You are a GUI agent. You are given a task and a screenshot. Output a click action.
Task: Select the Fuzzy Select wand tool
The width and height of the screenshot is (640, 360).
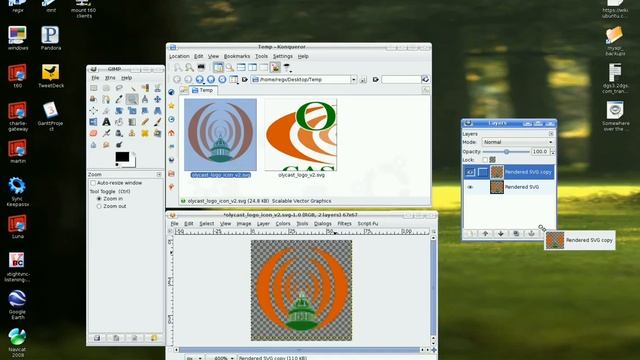click(x=133, y=89)
